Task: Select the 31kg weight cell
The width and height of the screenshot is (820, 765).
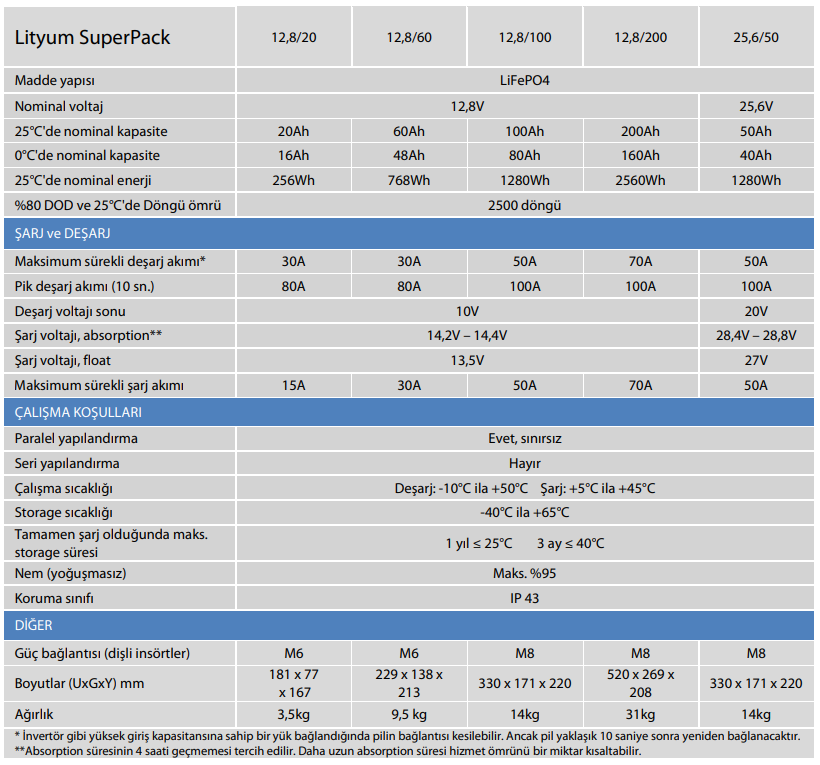Action: tap(640, 715)
